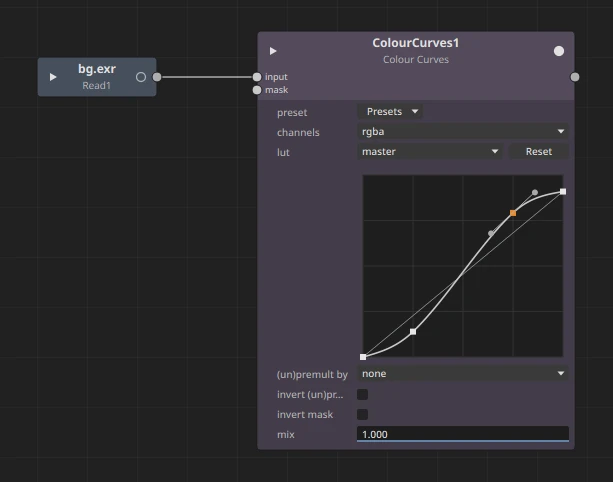Enable the invert (un)premult checkbox
Screen dimensions: 613x482
click(362, 394)
